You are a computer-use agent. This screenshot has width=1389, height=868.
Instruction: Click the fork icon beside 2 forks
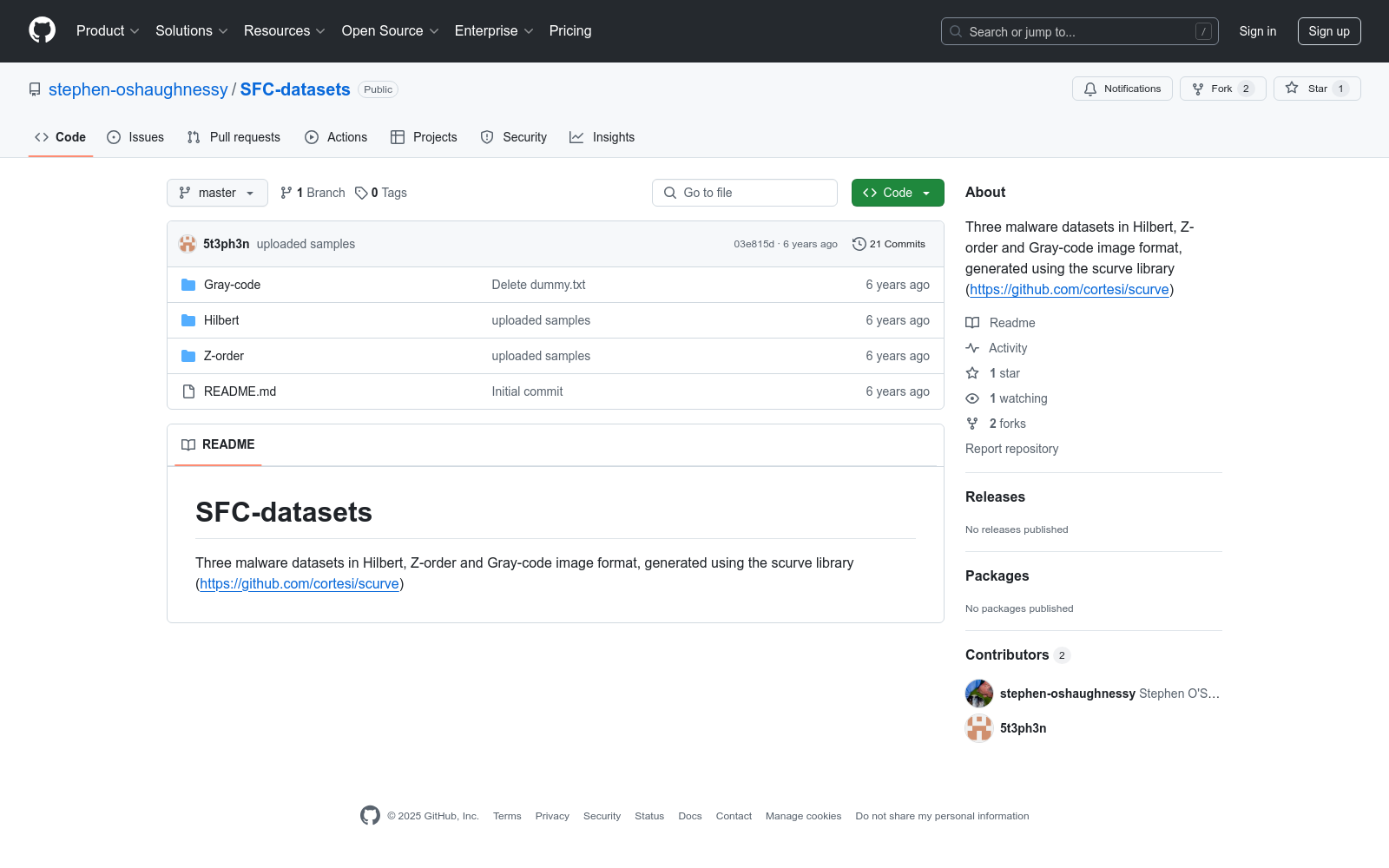(972, 424)
